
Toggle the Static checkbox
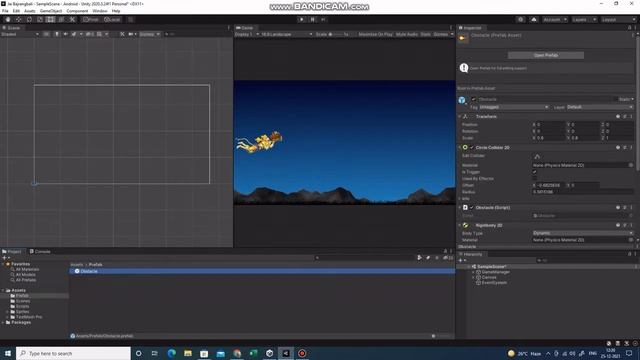click(x=616, y=99)
